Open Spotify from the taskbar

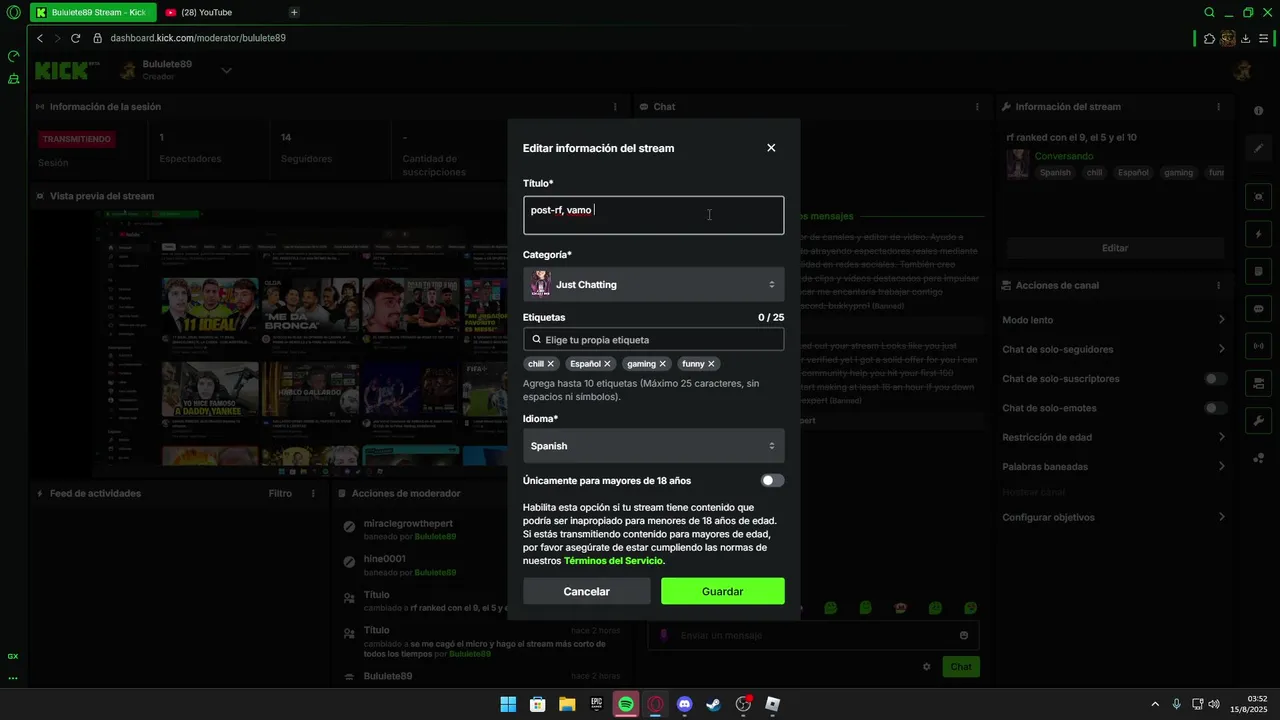pyautogui.click(x=626, y=704)
